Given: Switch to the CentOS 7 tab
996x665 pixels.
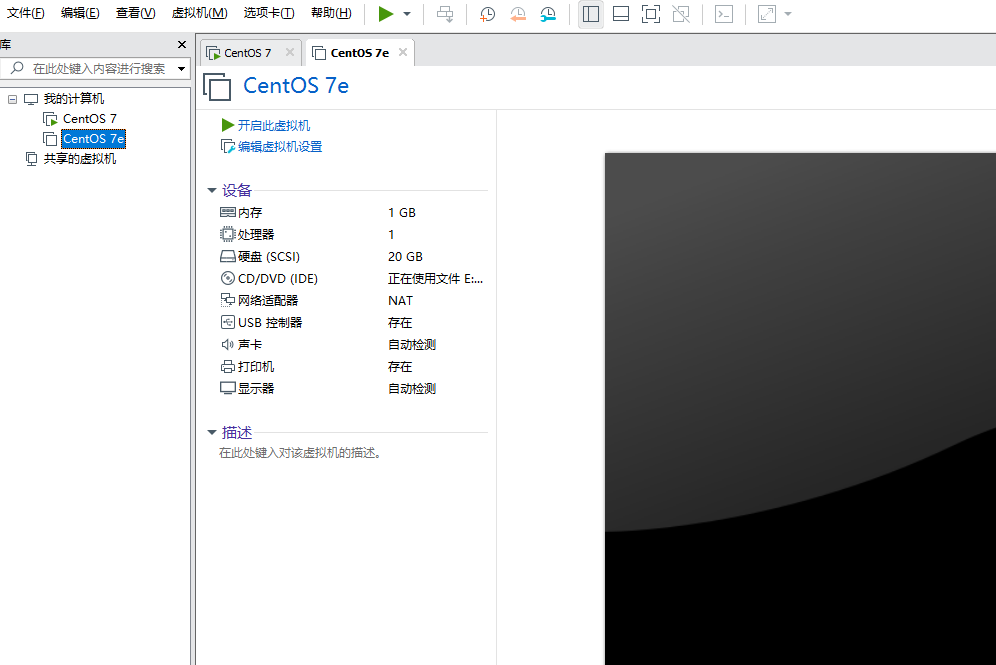Looking at the screenshot, I should 247,53.
